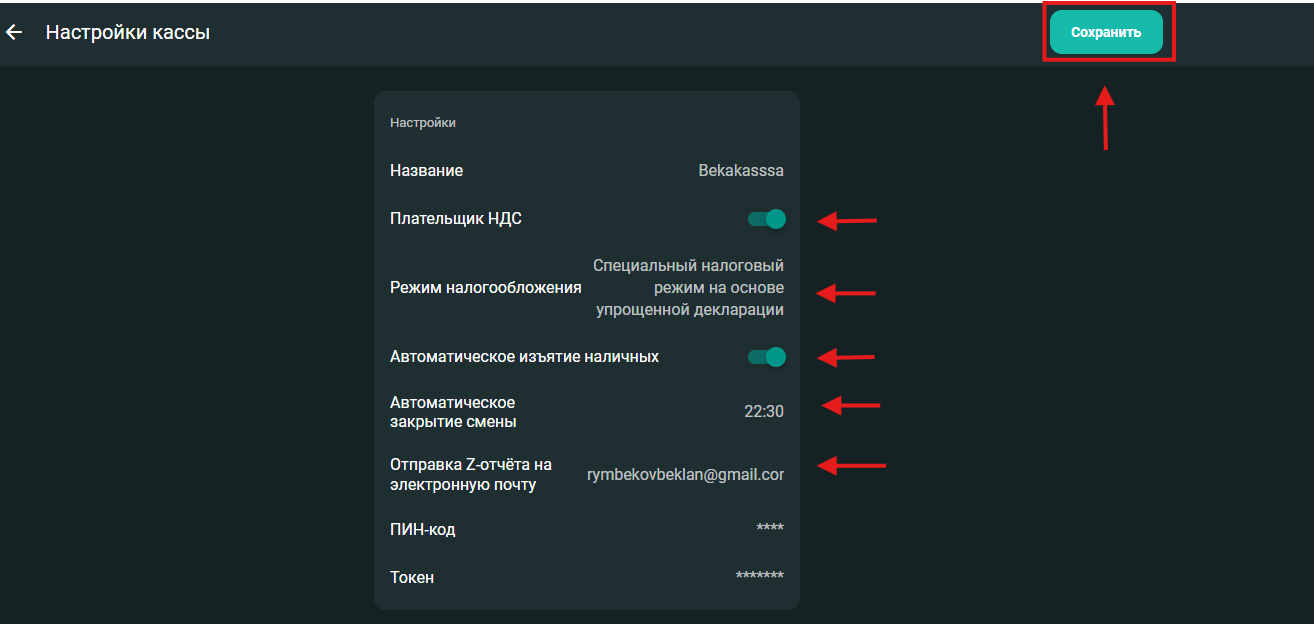This screenshot has height=624, width=1314.
Task: Go back using the left arrow icon
Action: pyautogui.click(x=14, y=33)
